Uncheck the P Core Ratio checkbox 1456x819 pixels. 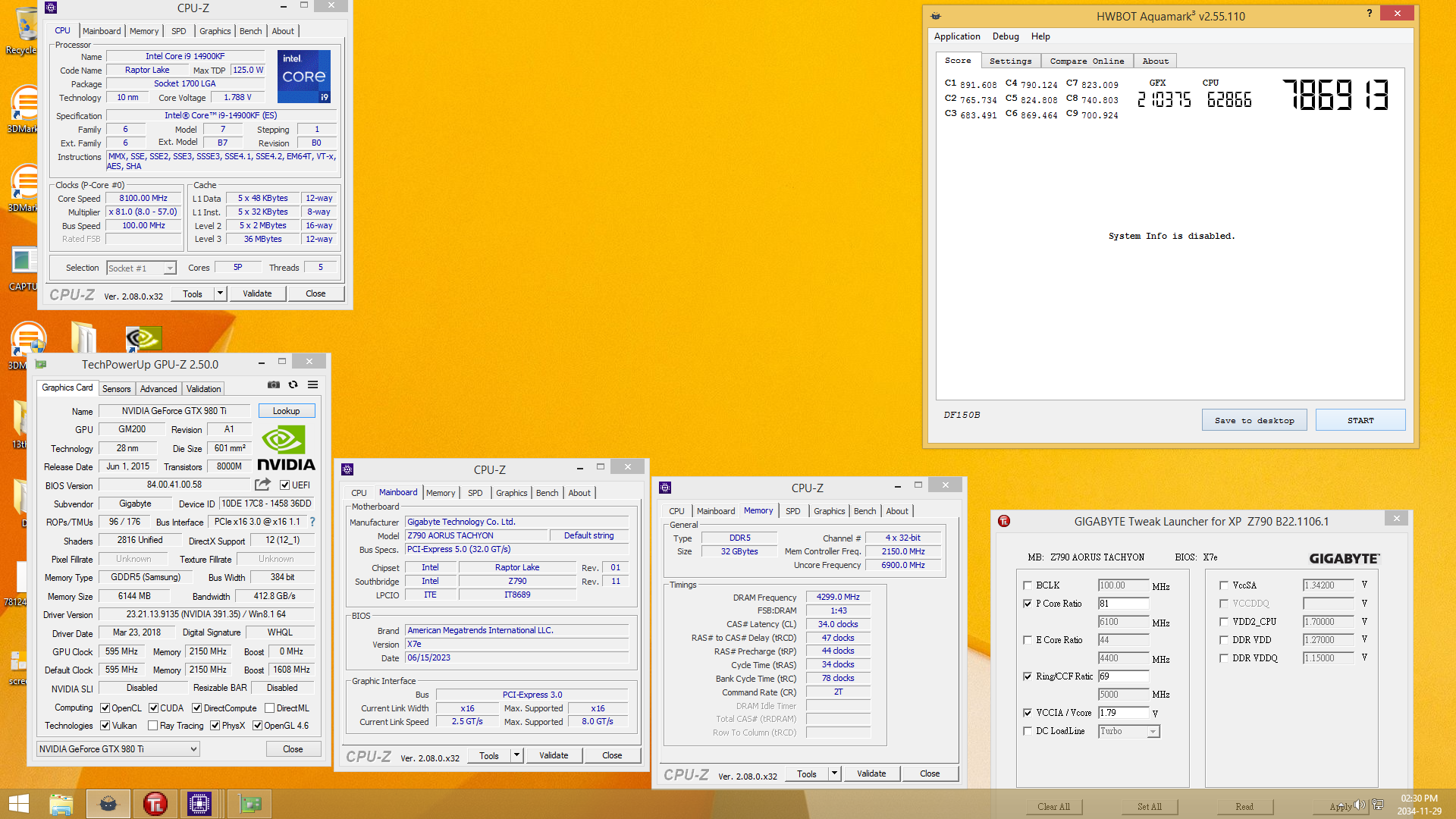tap(1028, 604)
